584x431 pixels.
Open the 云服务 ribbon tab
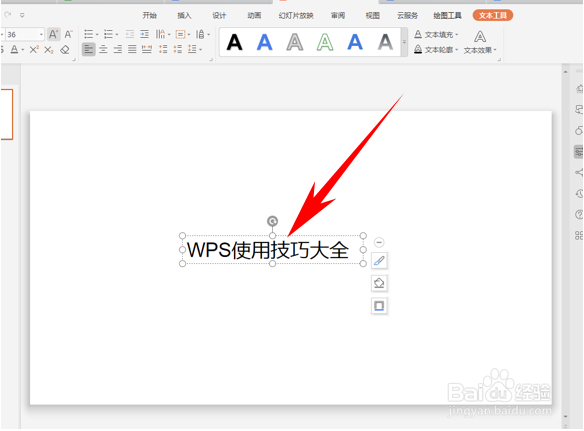[407, 15]
